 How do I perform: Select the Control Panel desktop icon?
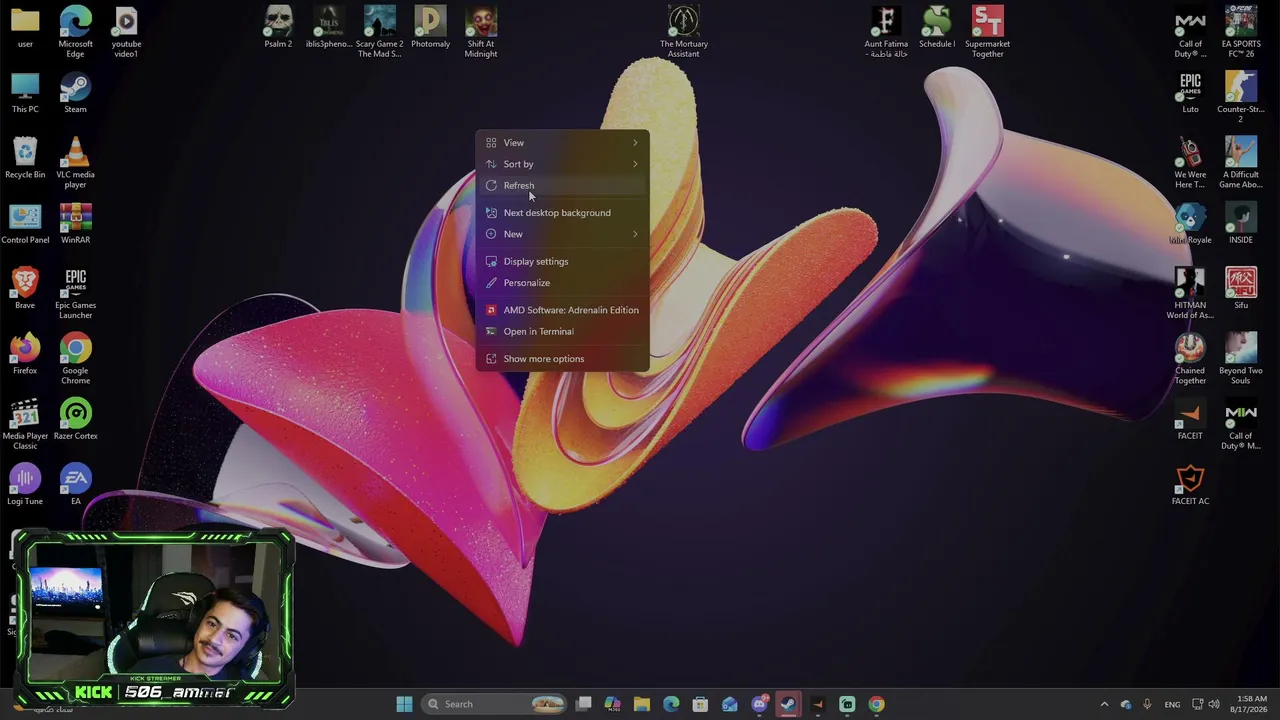click(x=25, y=224)
